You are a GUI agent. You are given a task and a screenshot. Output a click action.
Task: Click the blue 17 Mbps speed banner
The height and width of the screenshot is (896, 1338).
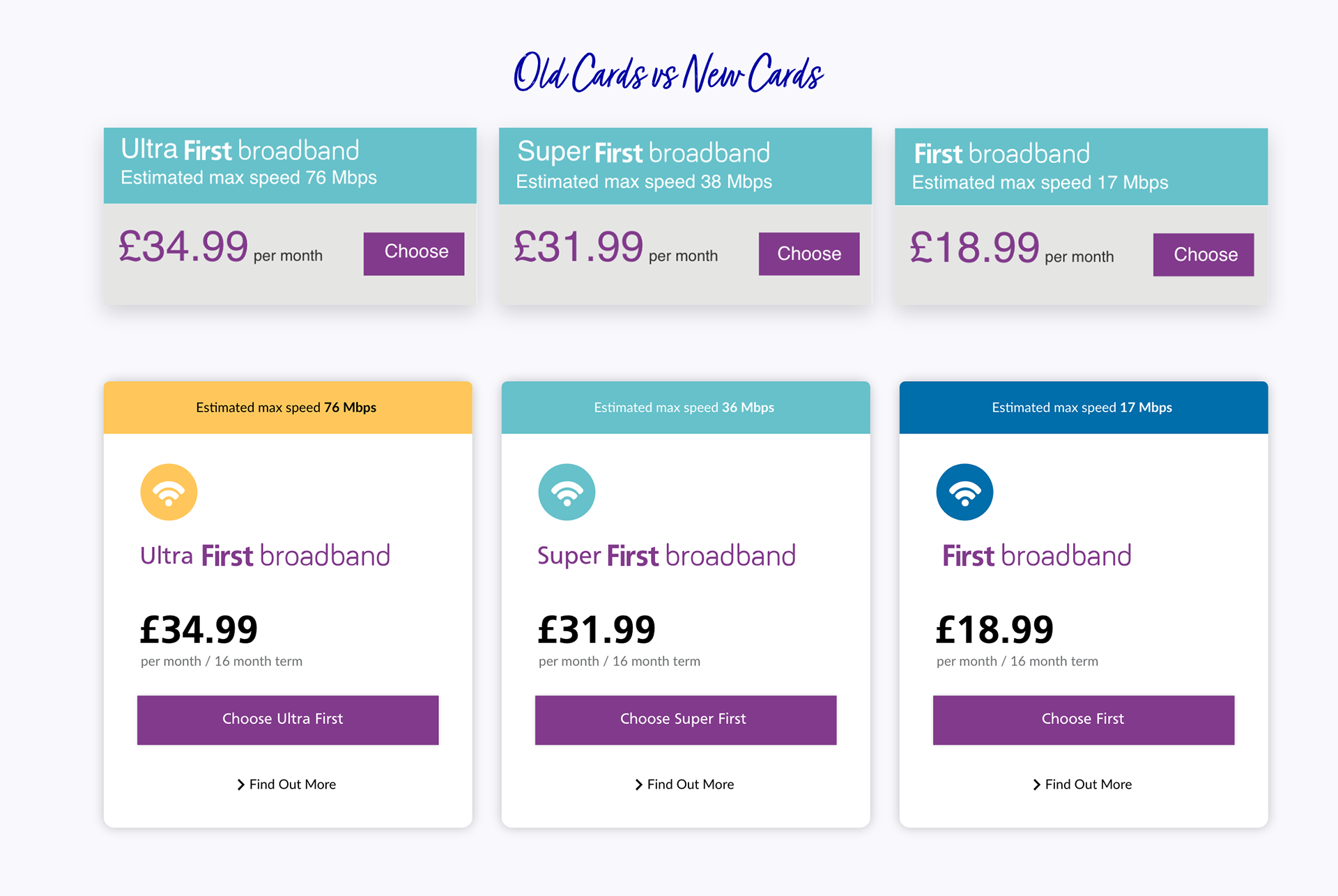(1083, 408)
